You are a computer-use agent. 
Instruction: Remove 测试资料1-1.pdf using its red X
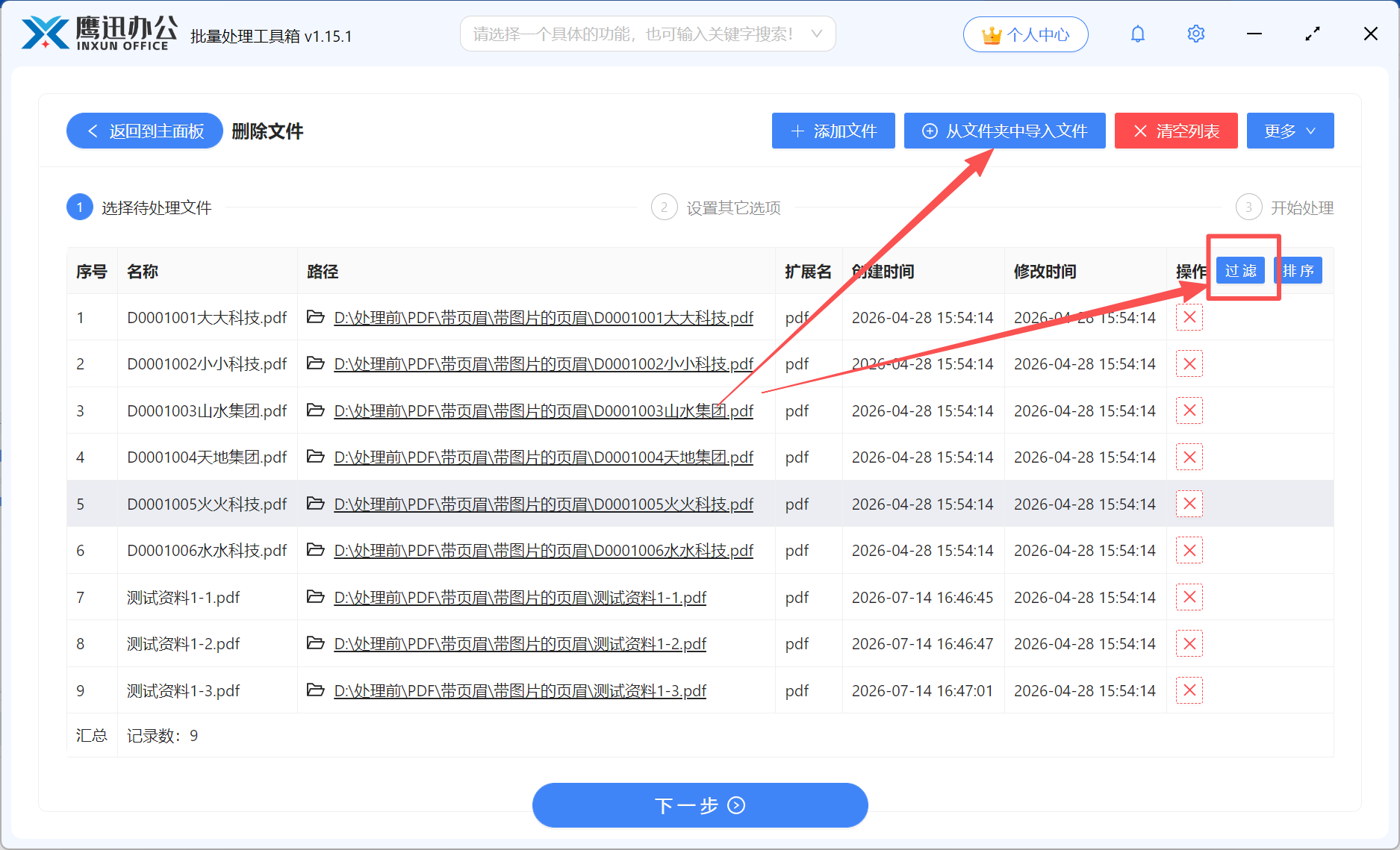coord(1189,597)
